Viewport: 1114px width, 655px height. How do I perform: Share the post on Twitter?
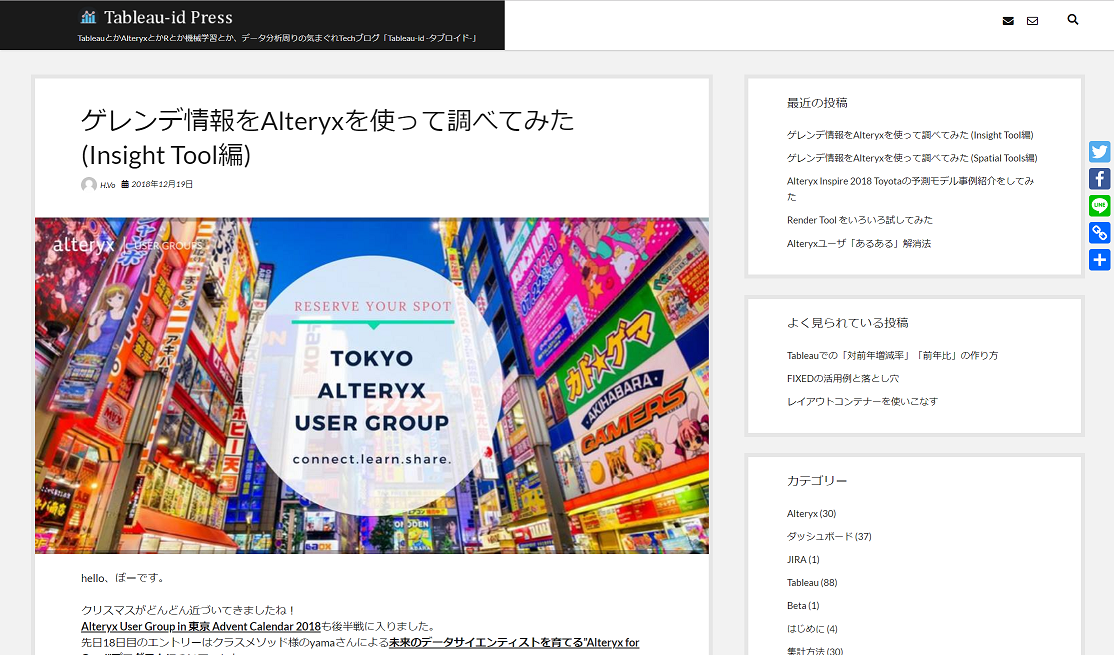(x=1100, y=152)
